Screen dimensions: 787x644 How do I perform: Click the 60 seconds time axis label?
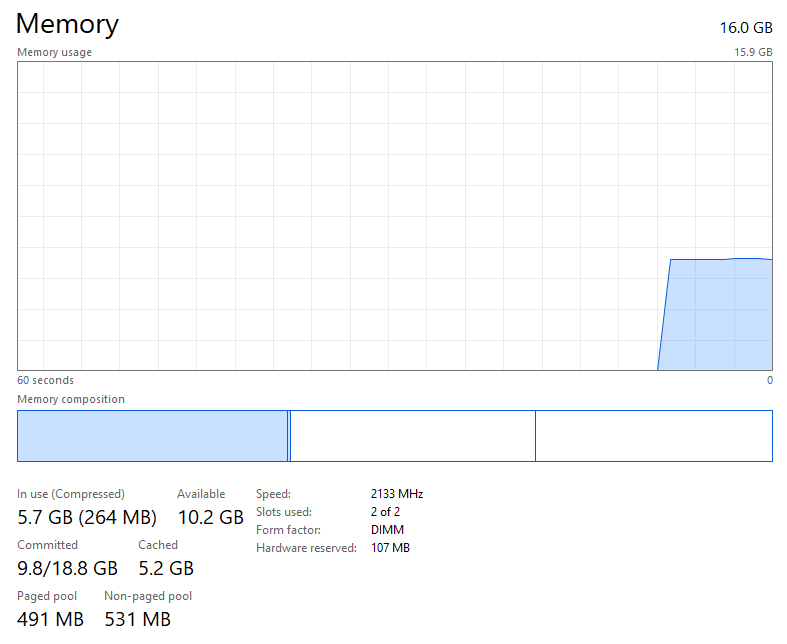coord(45,380)
